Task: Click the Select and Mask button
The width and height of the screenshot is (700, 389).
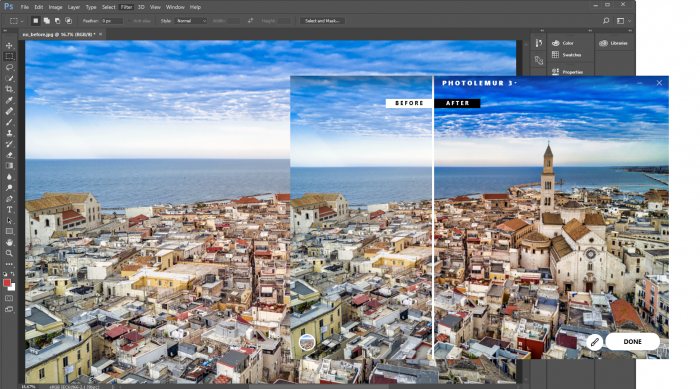Action: 322,21
